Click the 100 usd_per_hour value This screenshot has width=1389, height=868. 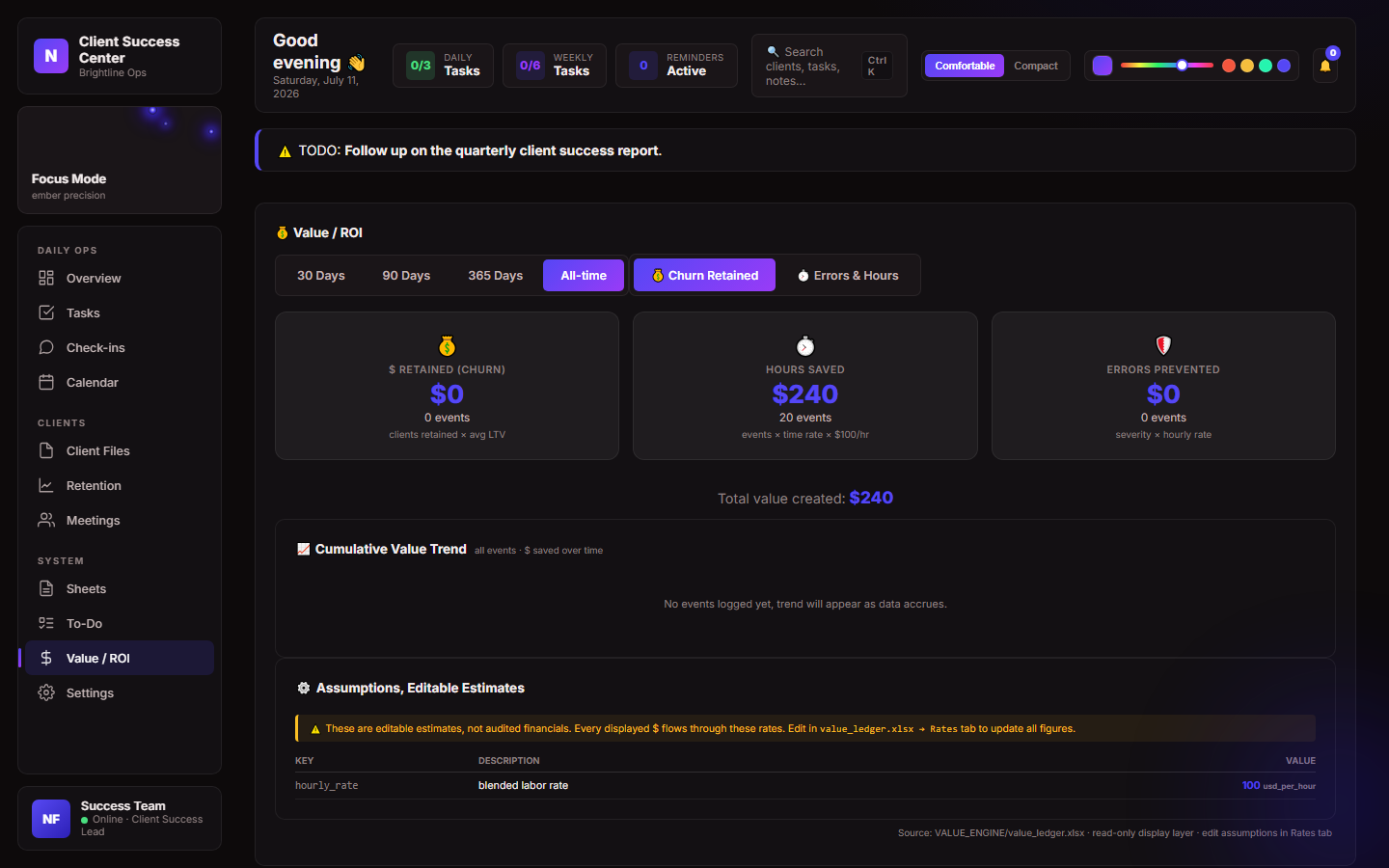[1279, 786]
